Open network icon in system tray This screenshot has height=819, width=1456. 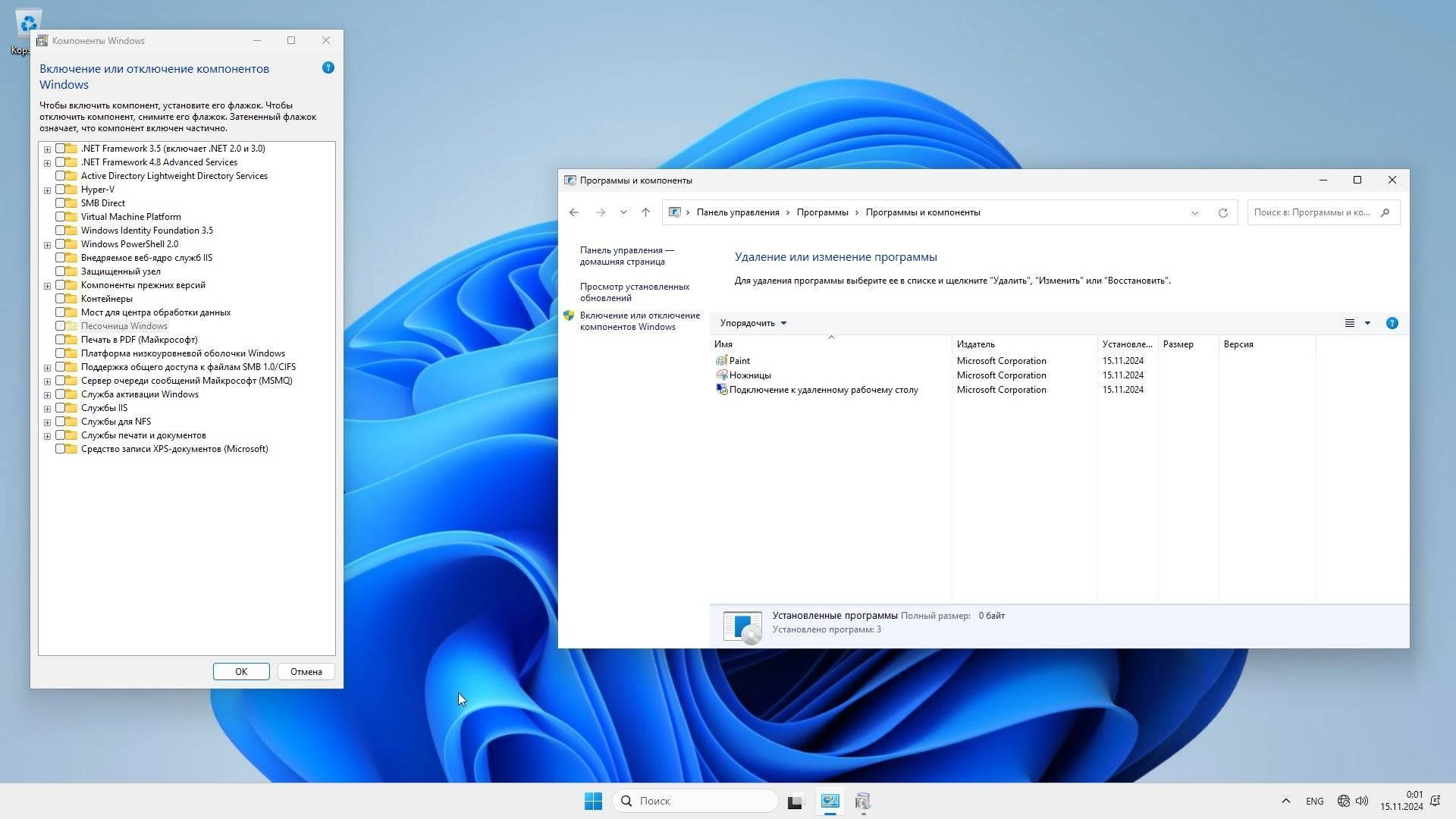pyautogui.click(x=1344, y=801)
